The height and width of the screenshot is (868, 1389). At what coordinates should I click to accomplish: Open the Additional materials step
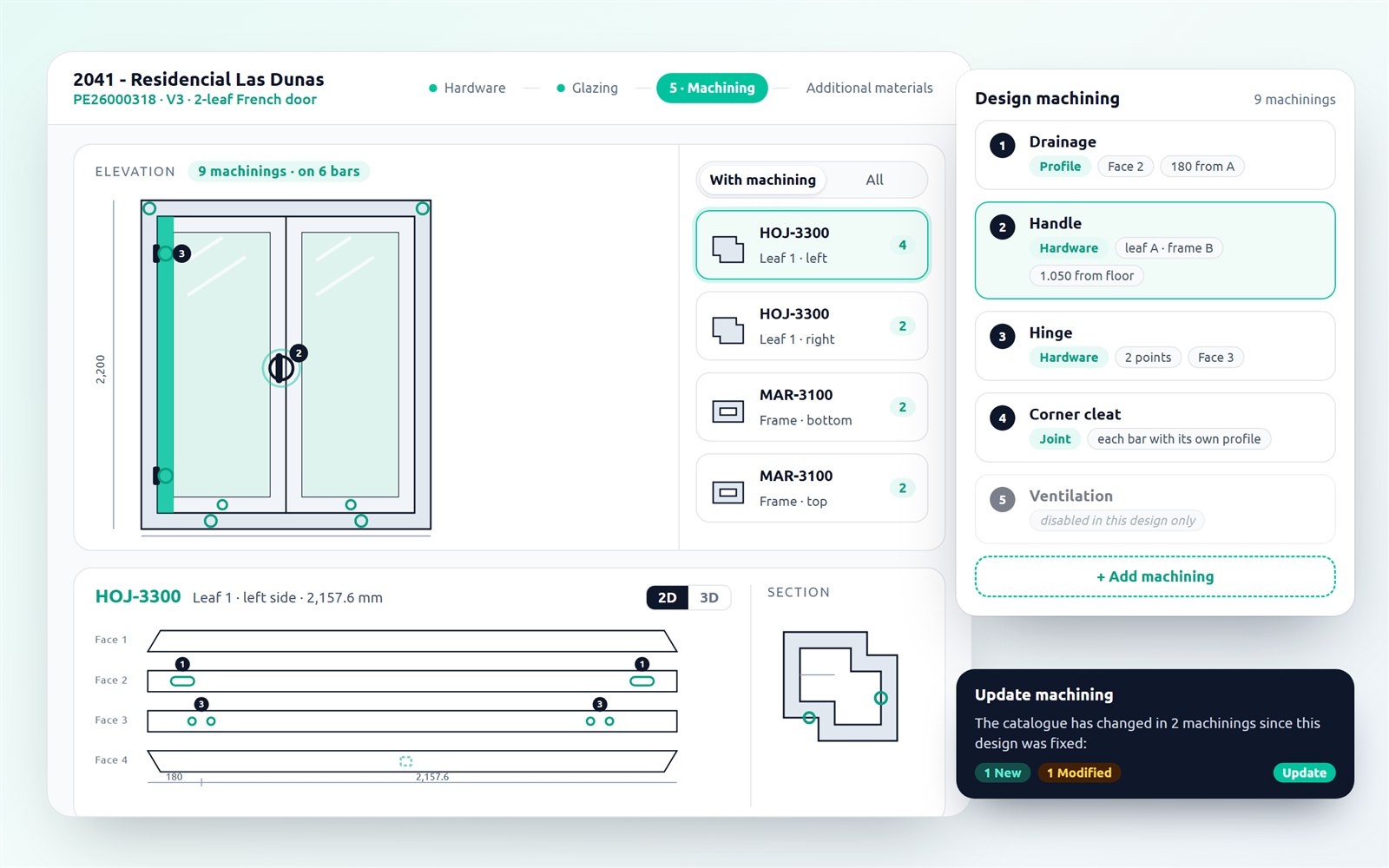coord(869,88)
